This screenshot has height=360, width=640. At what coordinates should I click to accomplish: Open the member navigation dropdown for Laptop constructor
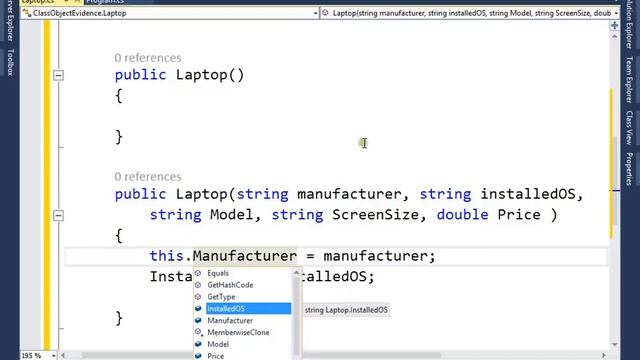pyautogui.click(x=616, y=13)
